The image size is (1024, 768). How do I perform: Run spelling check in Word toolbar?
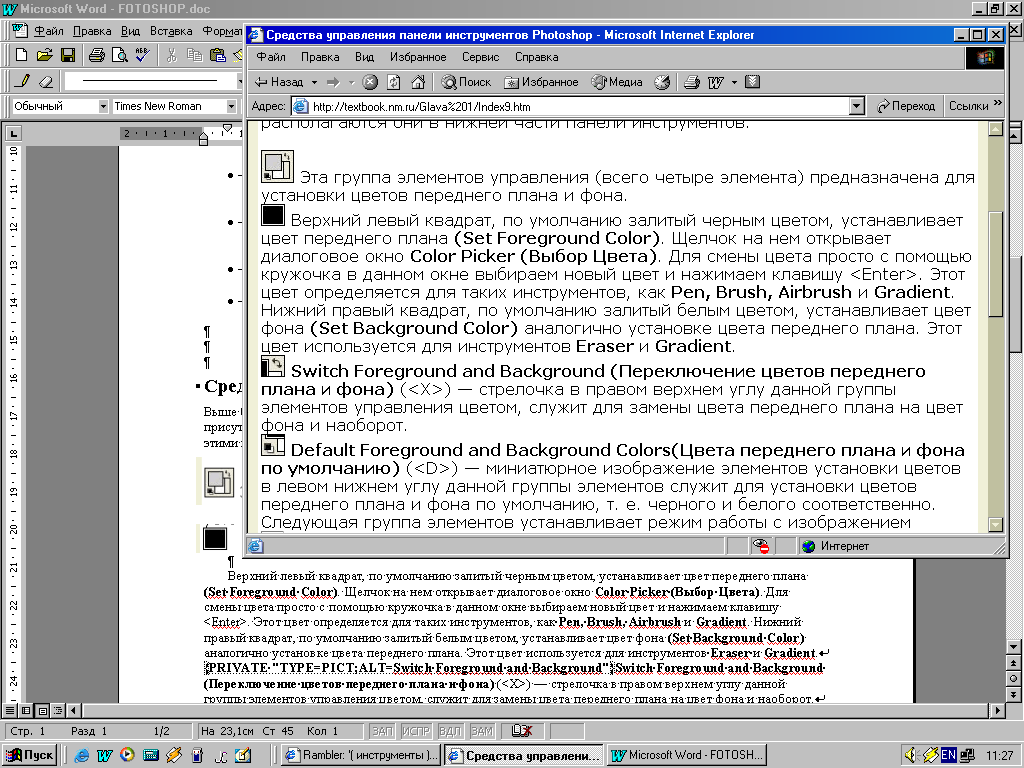point(143,56)
